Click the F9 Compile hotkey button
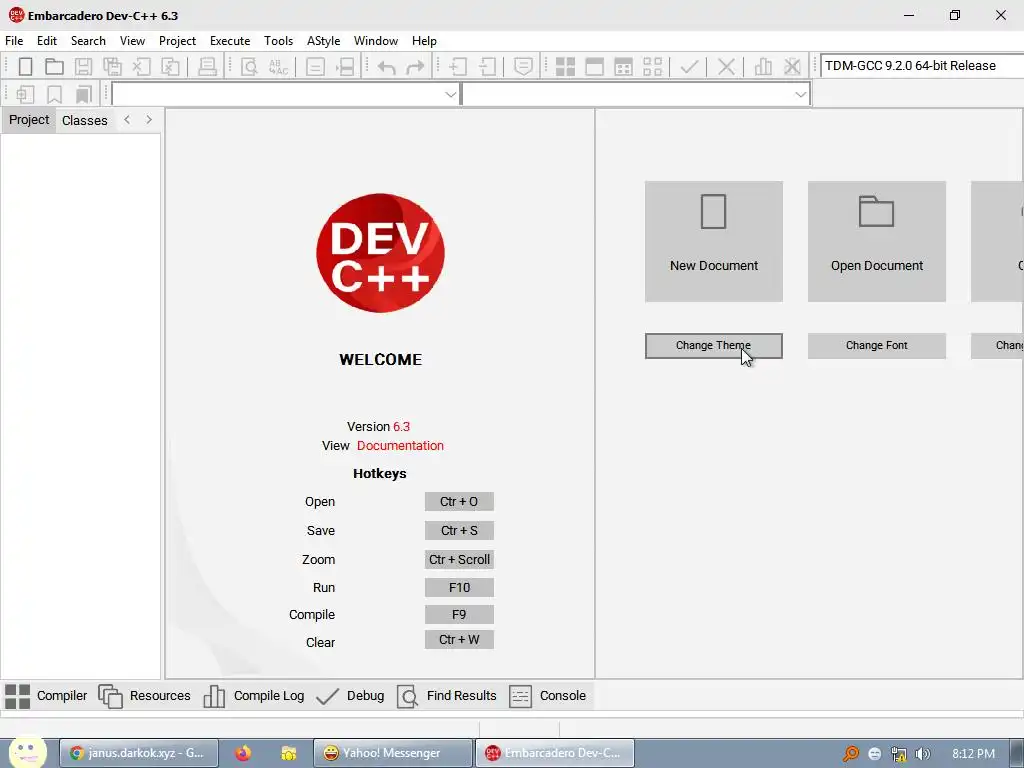The image size is (1024, 768). [x=459, y=615]
